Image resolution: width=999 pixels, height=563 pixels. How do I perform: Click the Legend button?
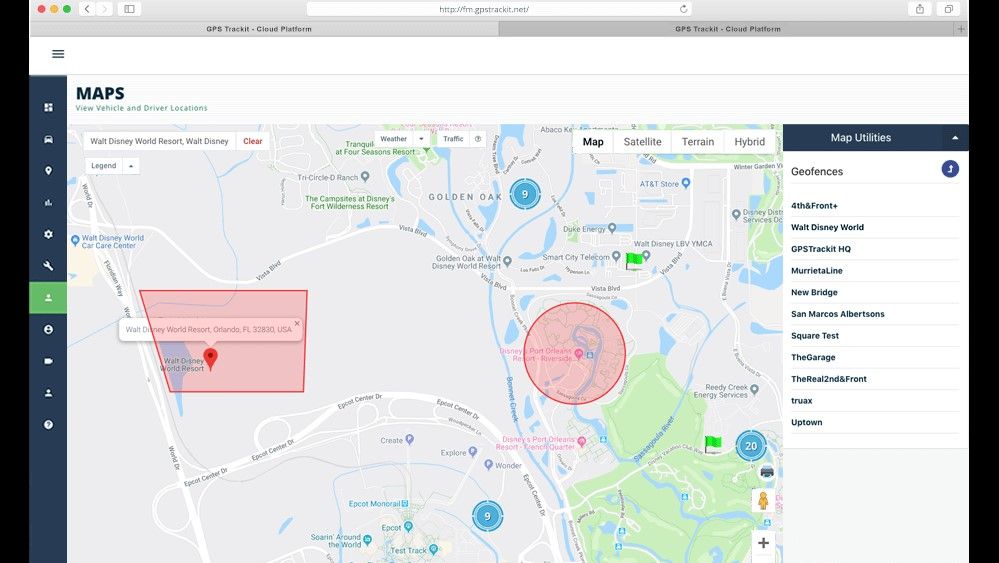104,166
